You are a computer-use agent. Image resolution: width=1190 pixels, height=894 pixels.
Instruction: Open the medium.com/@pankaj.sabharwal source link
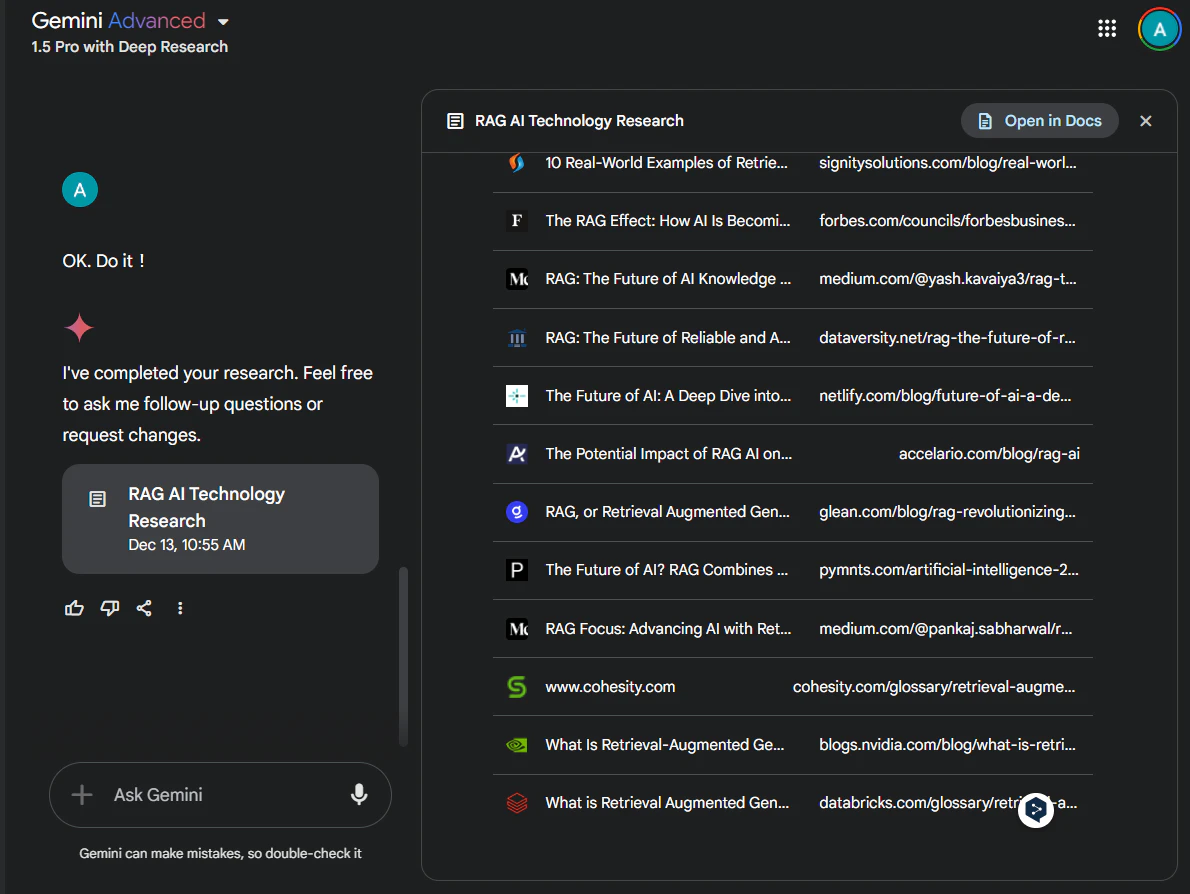click(x=946, y=628)
